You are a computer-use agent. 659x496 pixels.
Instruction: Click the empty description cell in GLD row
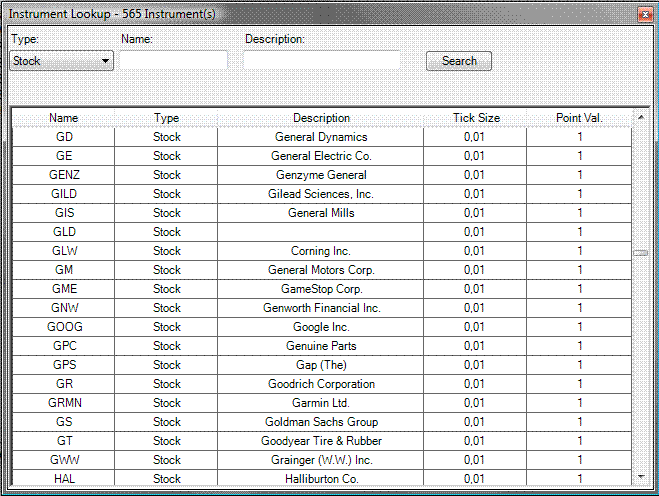pos(321,232)
